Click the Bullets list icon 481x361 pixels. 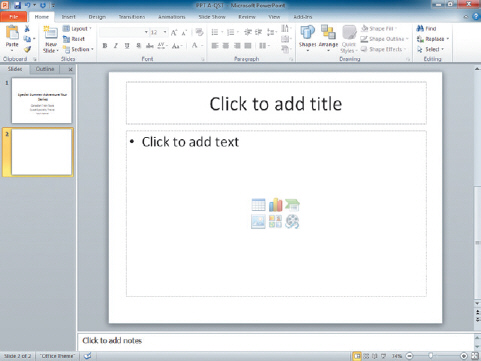point(215,32)
